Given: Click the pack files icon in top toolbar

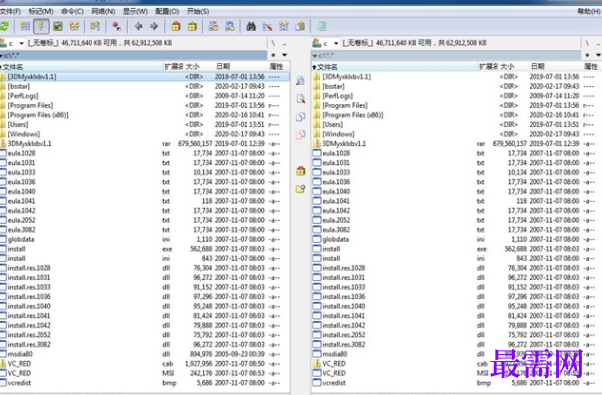Looking at the screenshot, I should click(176, 26).
